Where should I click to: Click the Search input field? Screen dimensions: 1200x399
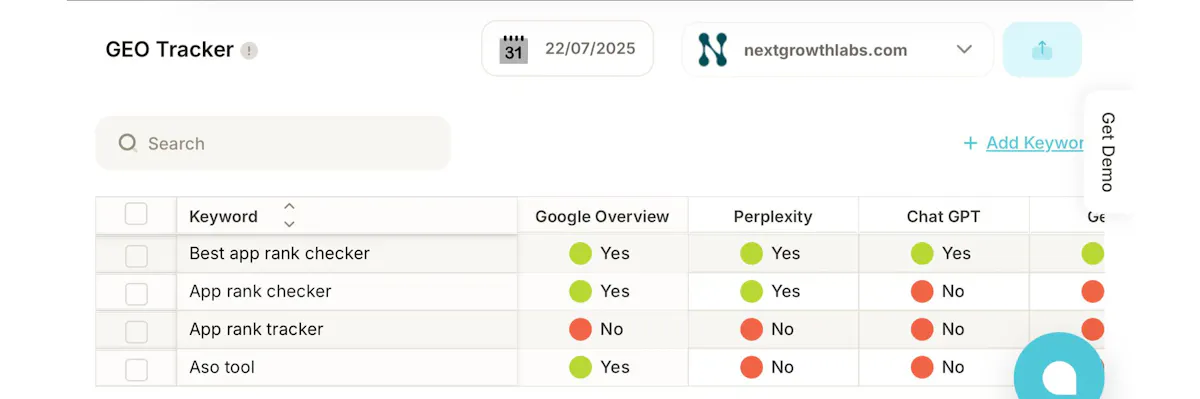[273, 143]
